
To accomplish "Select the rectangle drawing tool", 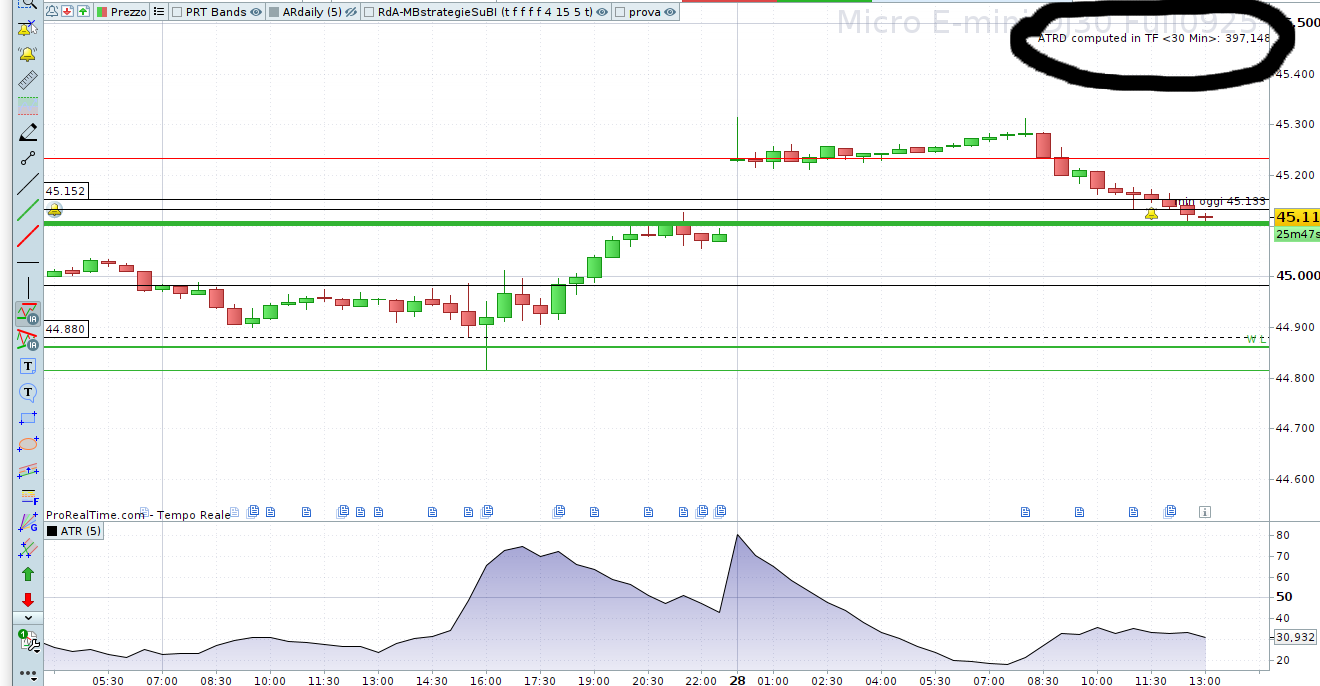I will 27,418.
